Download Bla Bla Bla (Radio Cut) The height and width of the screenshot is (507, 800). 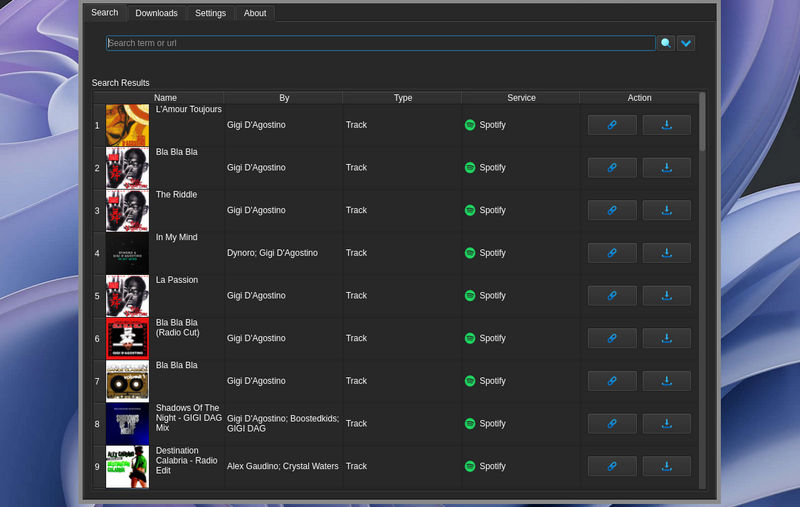[666, 338]
